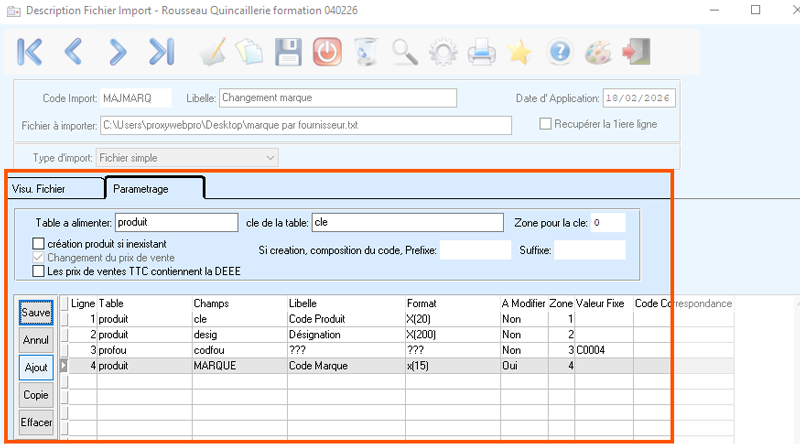Click the 'Libelle' text field
800x444 pixels.
pos(338,98)
